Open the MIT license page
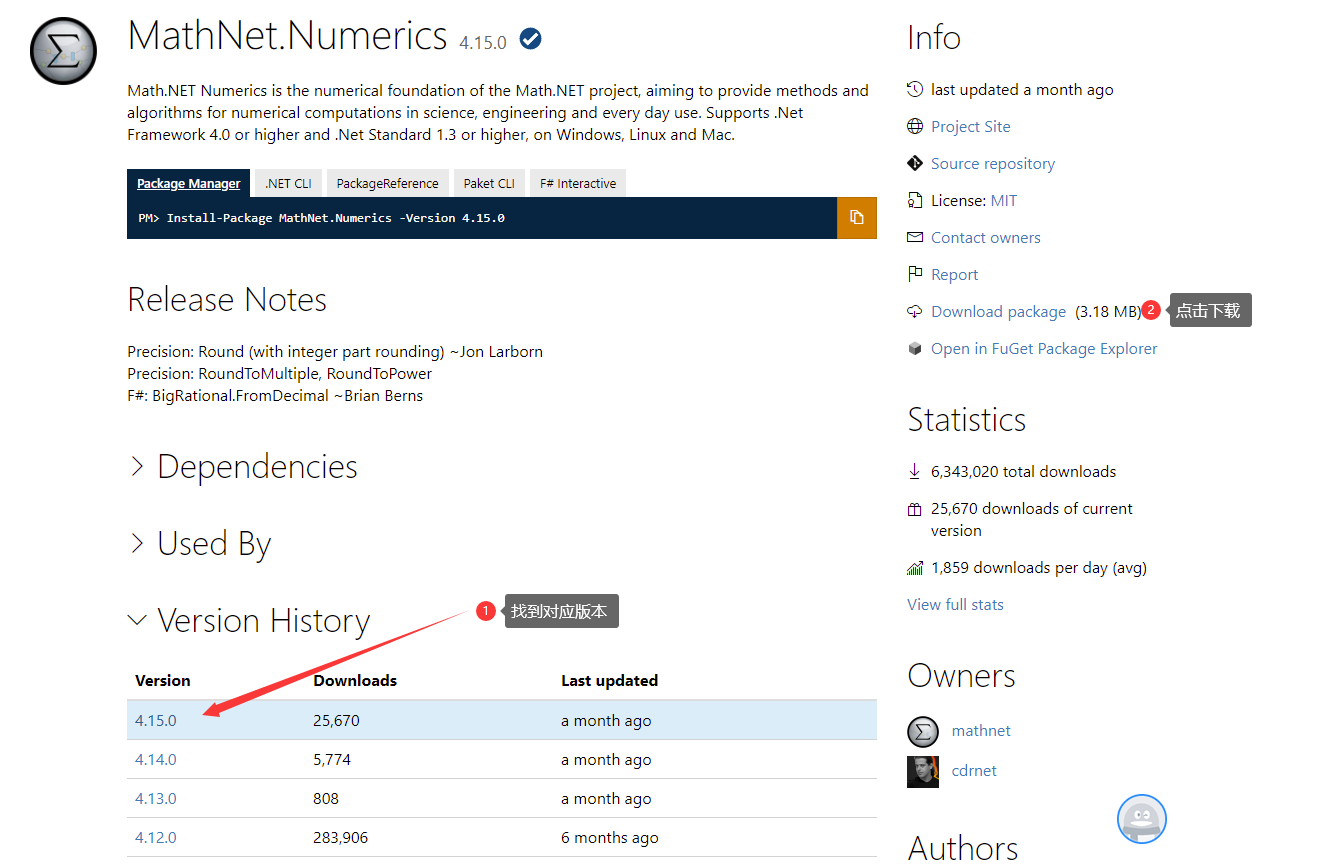 tap(1004, 200)
